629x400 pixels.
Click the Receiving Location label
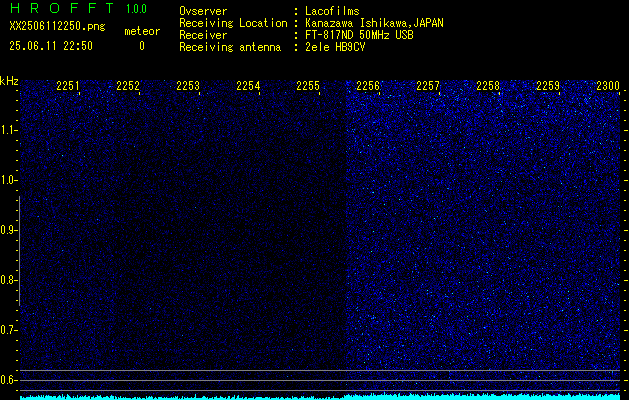click(x=233, y=23)
